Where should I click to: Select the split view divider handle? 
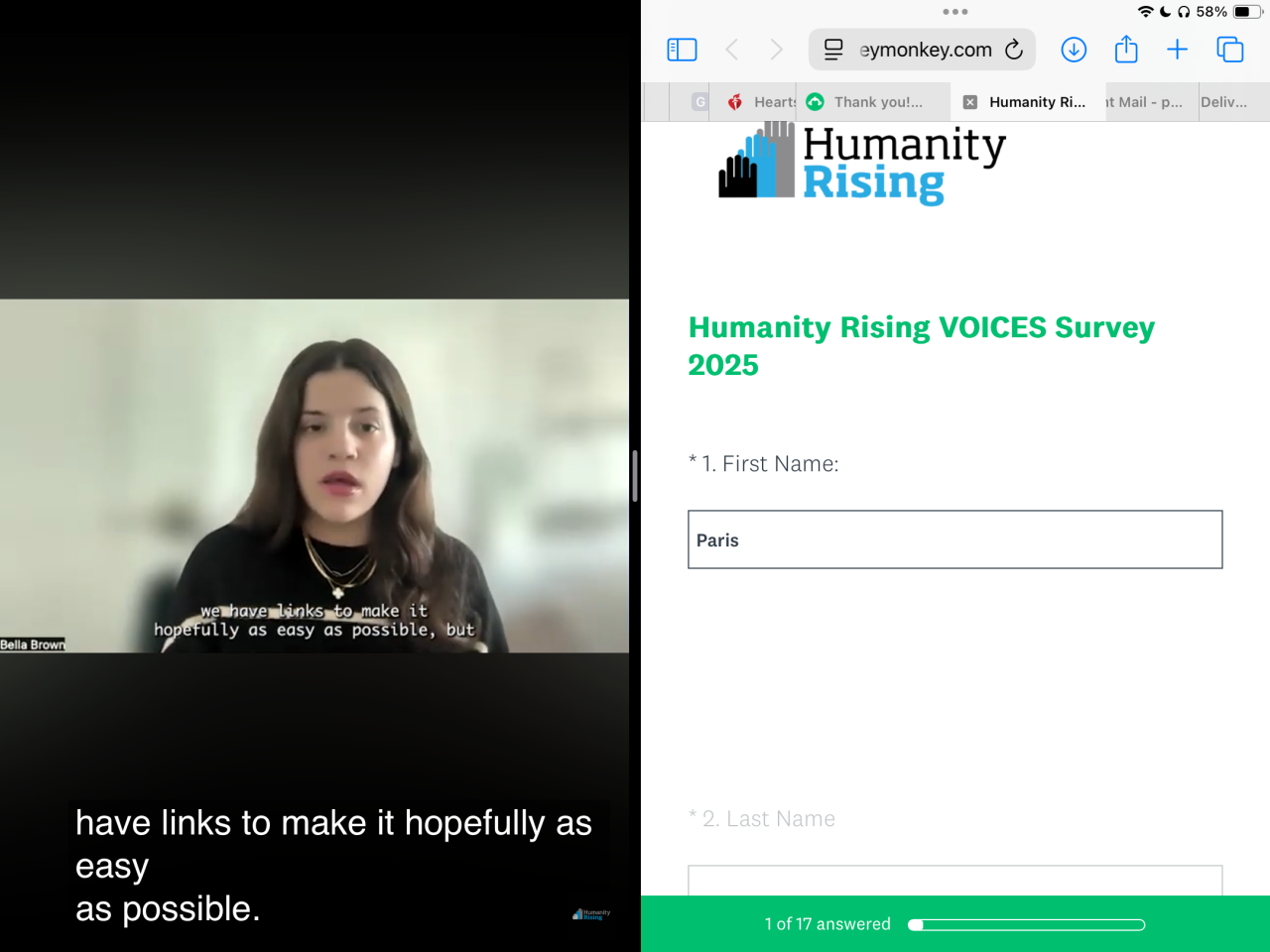point(635,476)
